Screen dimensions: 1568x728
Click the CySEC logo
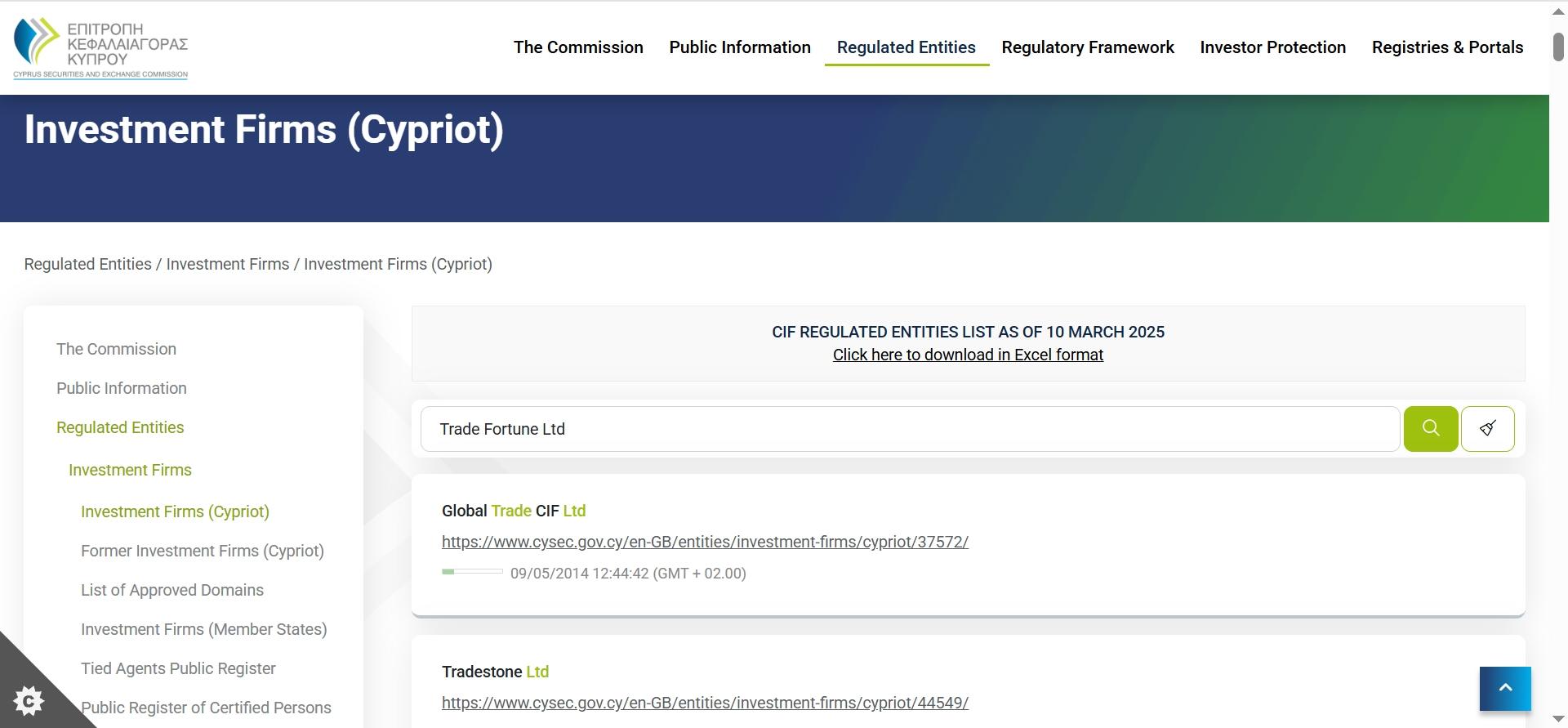click(100, 47)
